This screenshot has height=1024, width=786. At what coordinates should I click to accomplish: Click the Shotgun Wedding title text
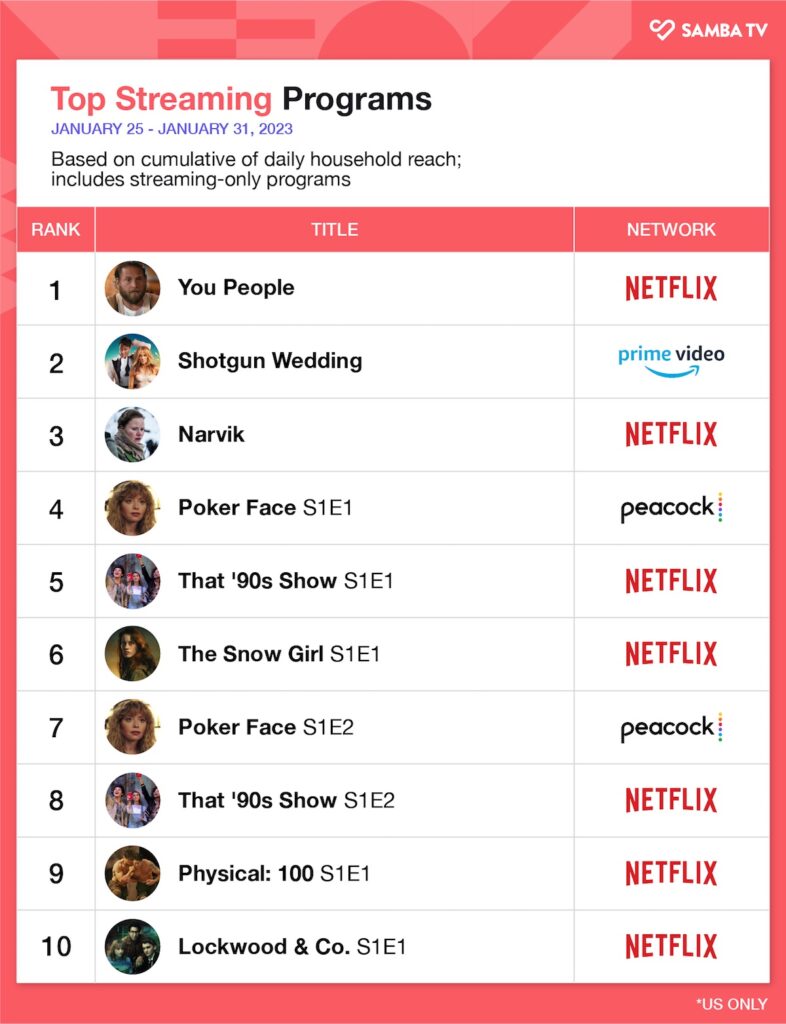pos(270,361)
